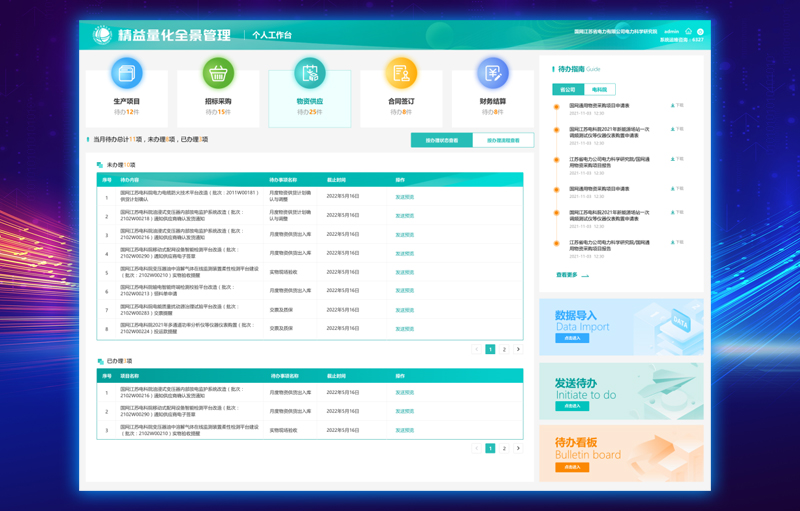Open the 生产项目 production project icon
This screenshot has height=511, width=800.
click(x=126, y=74)
